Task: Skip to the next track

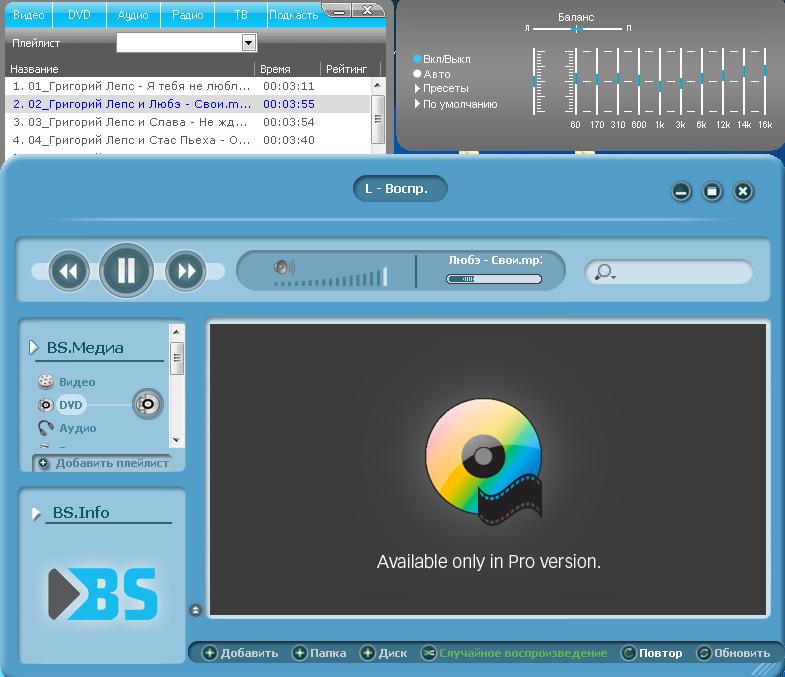Action: click(x=185, y=271)
